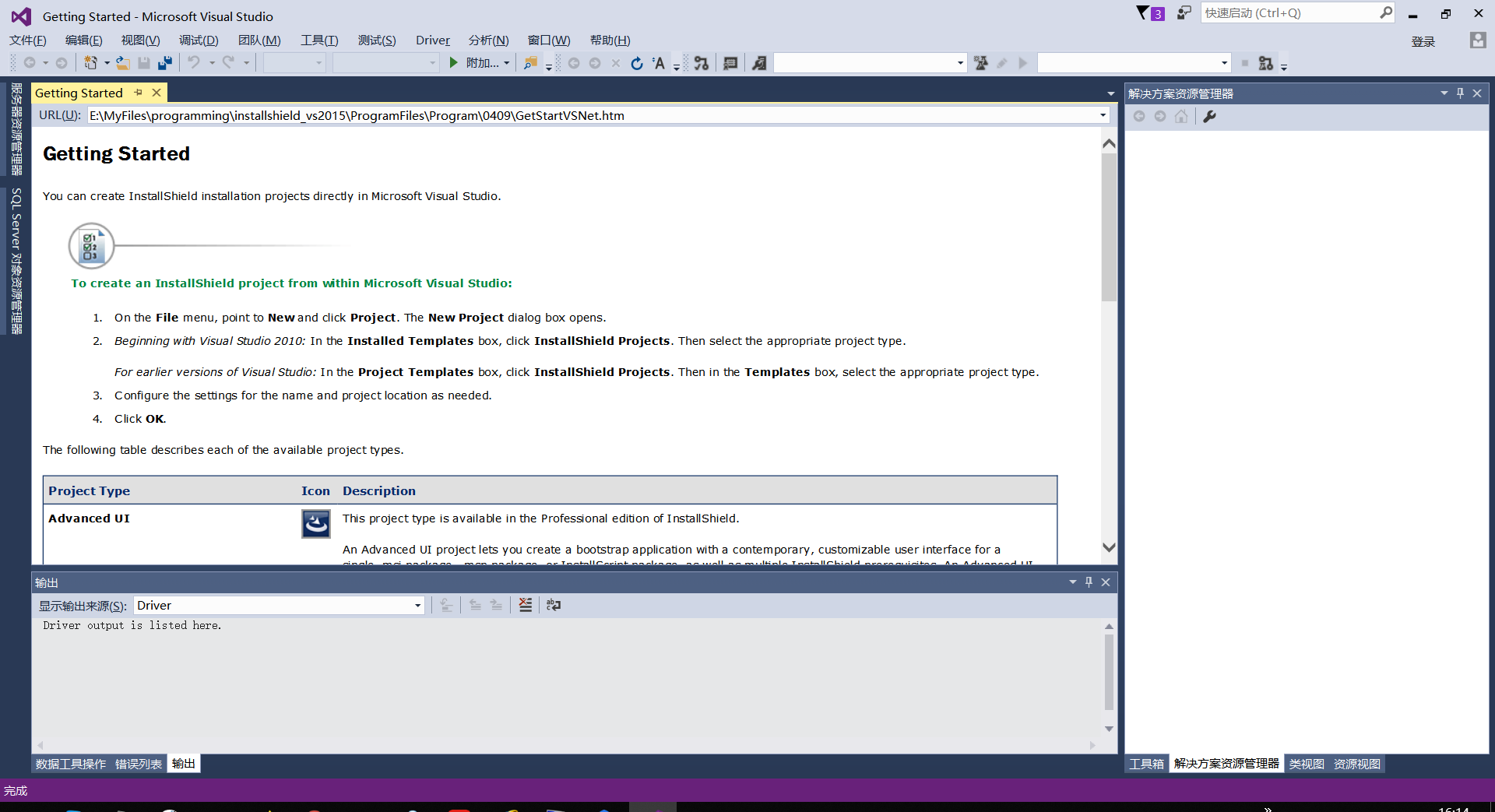Toggle word wrap in Output panel
This screenshot has height=812, width=1495.
554,605
